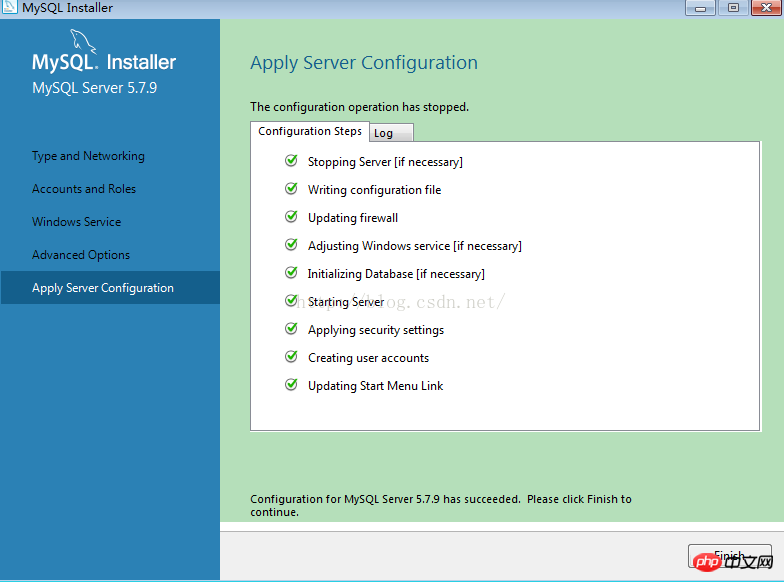Go to the Accounts and Roles step
The height and width of the screenshot is (582, 784).
tap(84, 189)
